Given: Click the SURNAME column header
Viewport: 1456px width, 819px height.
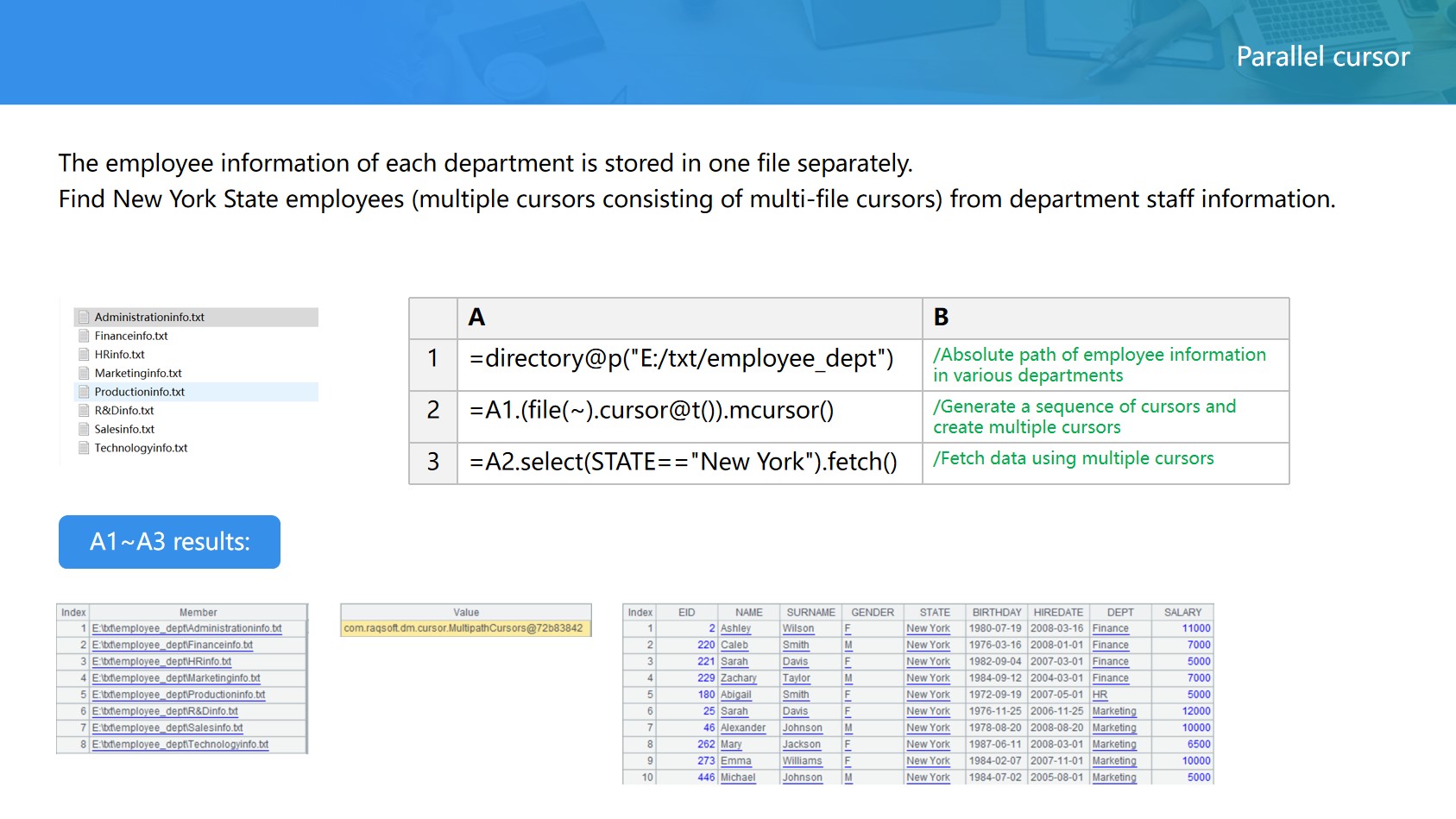Looking at the screenshot, I should [810, 613].
